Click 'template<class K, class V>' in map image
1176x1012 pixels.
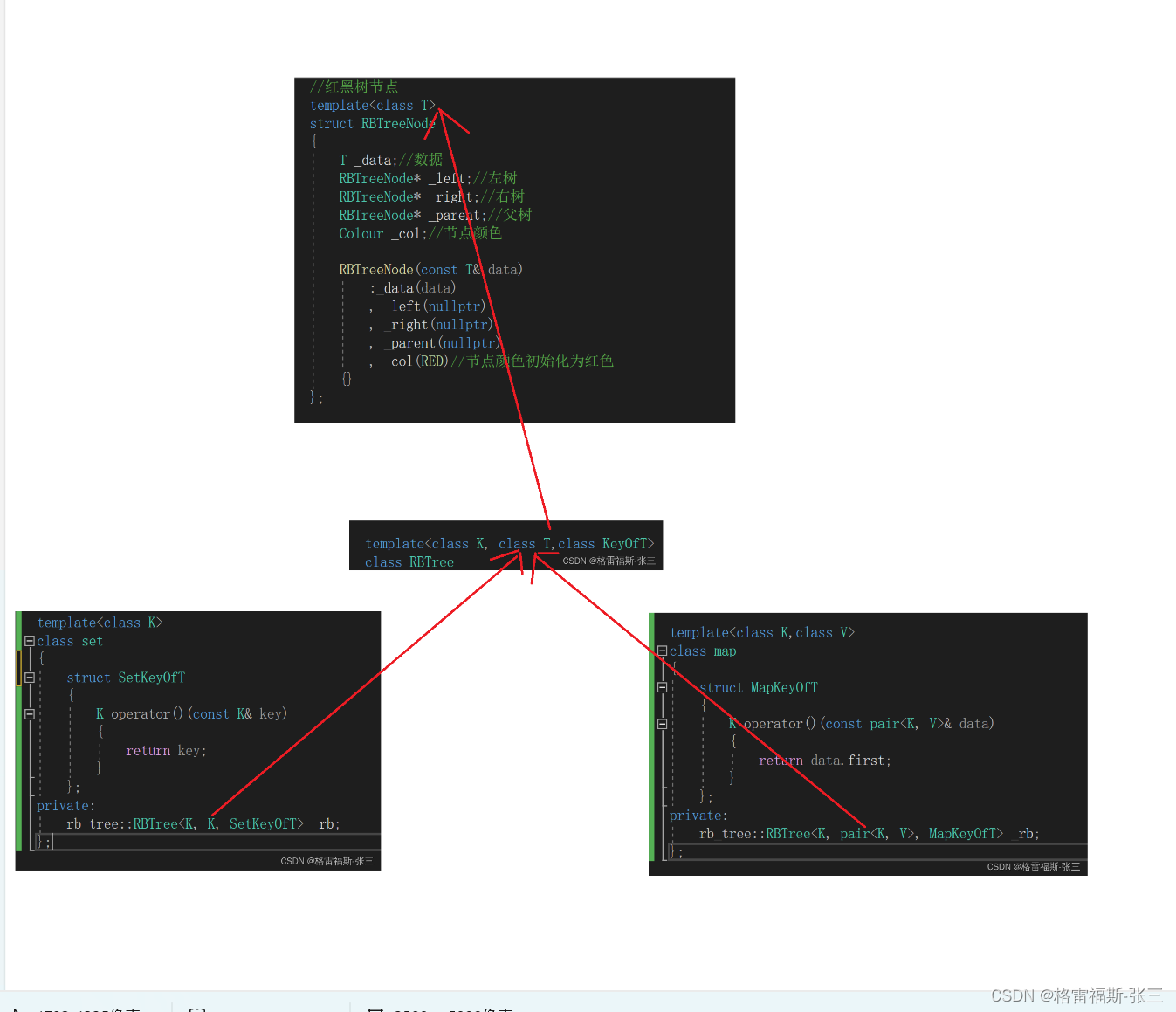point(762,633)
